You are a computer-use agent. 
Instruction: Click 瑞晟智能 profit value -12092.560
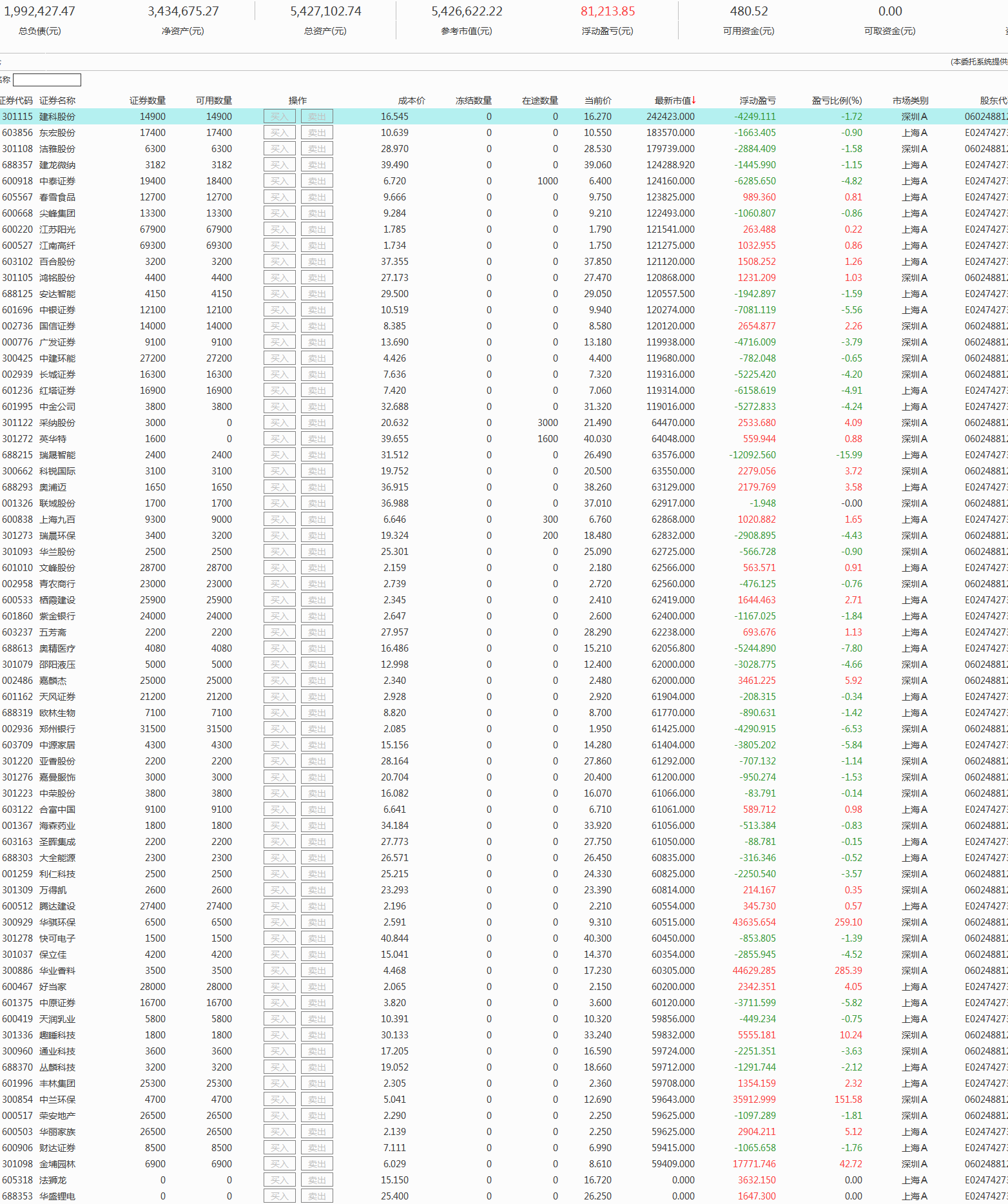(x=753, y=455)
